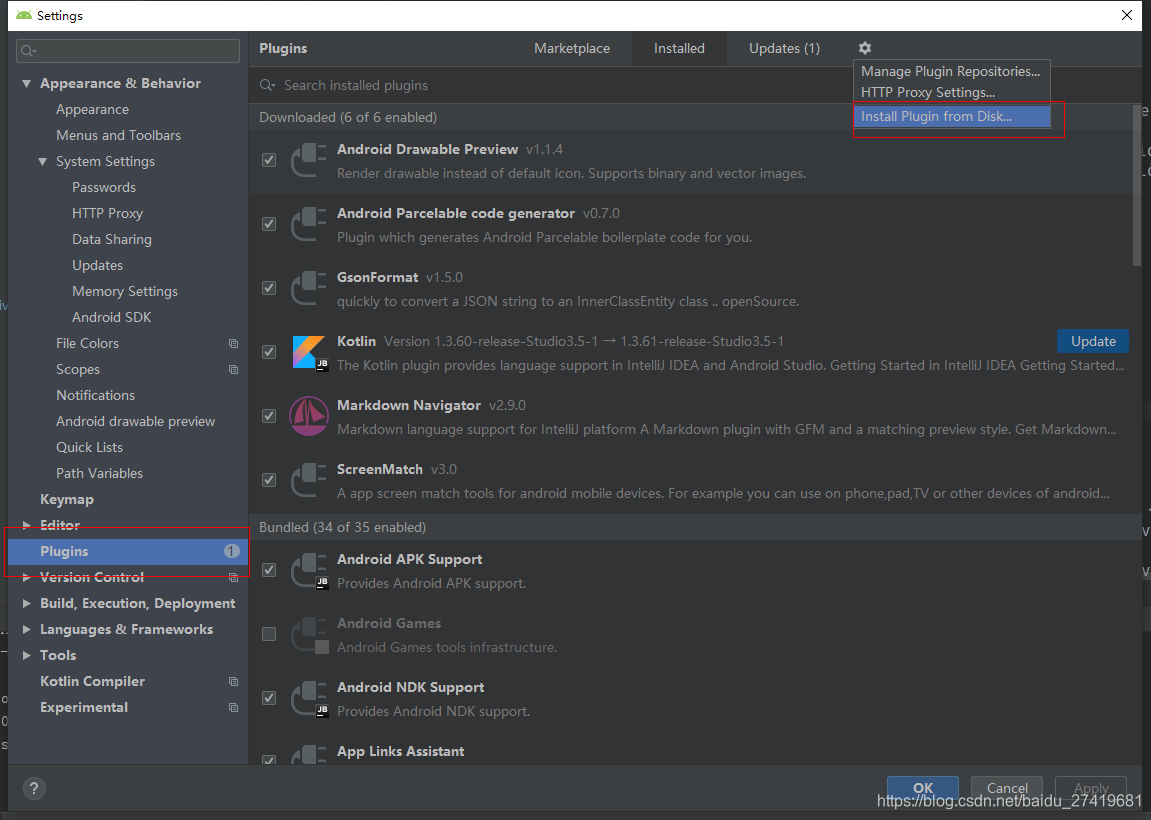
Task: Switch to the Installed tab
Action: click(x=679, y=48)
